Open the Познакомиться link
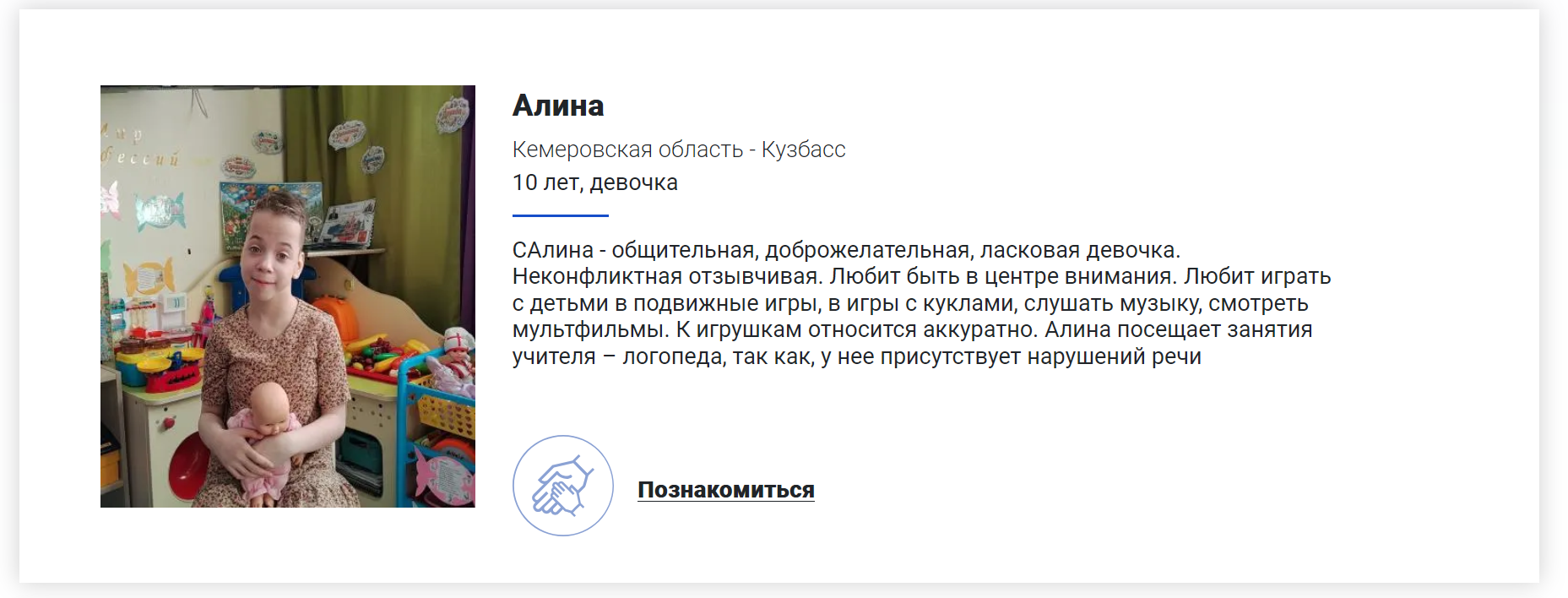This screenshot has width=1568, height=598. point(726,490)
